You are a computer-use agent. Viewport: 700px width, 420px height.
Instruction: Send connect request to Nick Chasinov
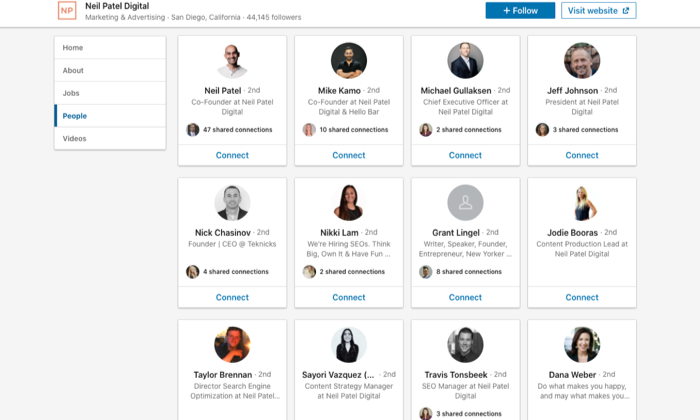click(232, 297)
